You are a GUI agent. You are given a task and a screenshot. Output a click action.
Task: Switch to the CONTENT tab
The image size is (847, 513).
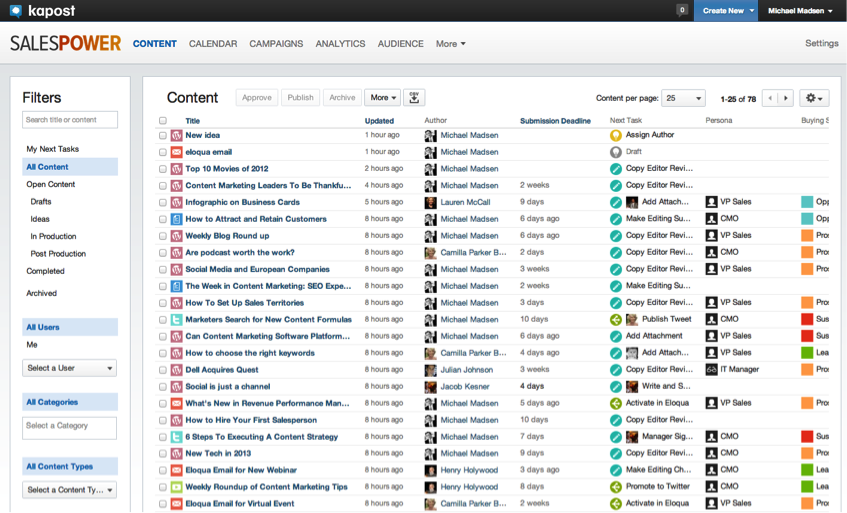(154, 44)
